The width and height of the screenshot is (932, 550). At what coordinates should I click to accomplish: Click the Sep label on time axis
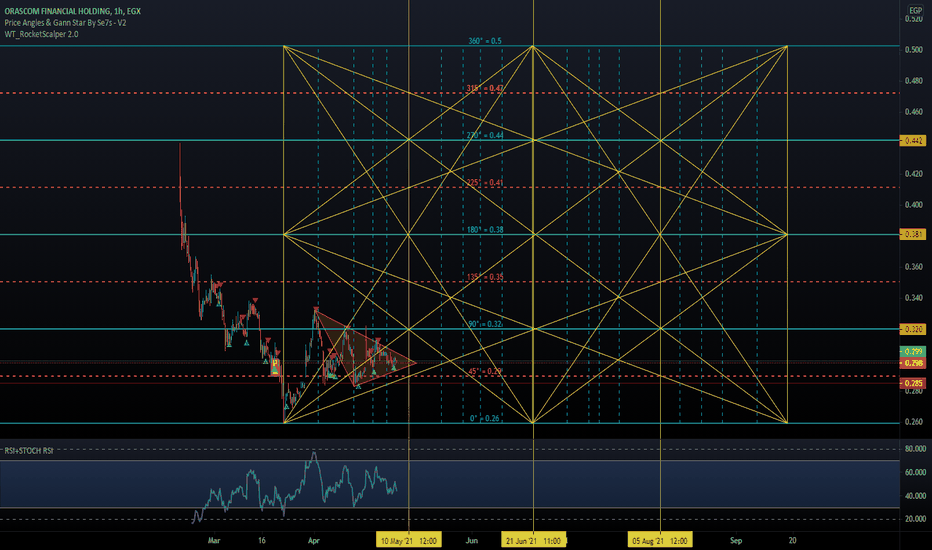point(736,540)
